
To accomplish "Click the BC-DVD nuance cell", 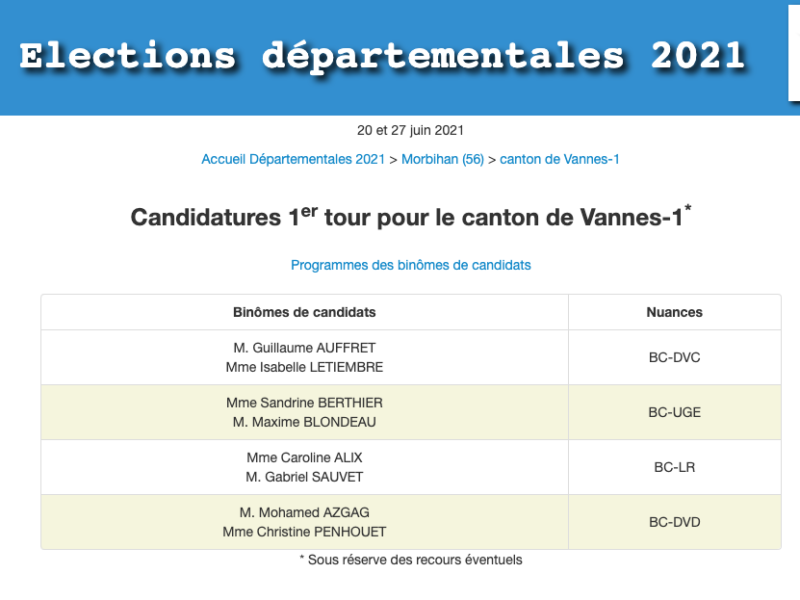I will [x=674, y=522].
